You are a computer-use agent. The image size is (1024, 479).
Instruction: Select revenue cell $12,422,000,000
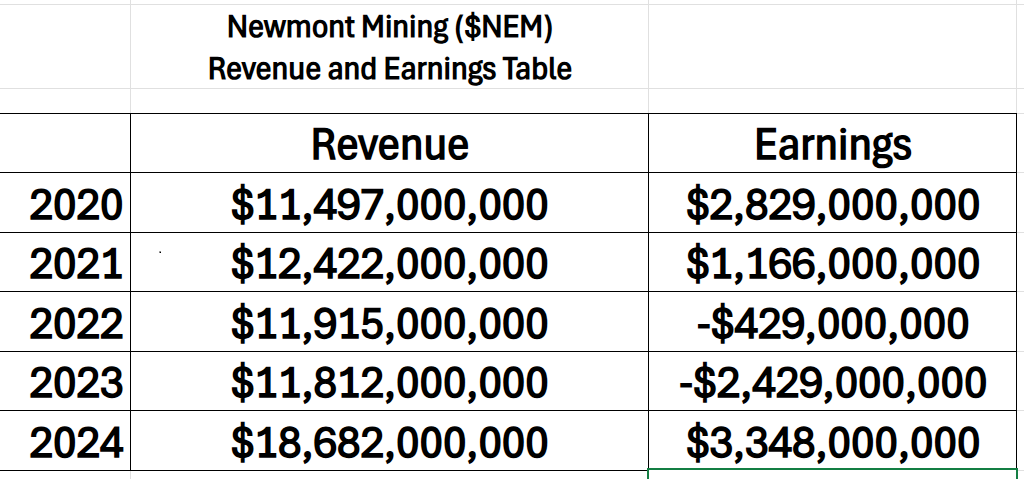coord(389,262)
